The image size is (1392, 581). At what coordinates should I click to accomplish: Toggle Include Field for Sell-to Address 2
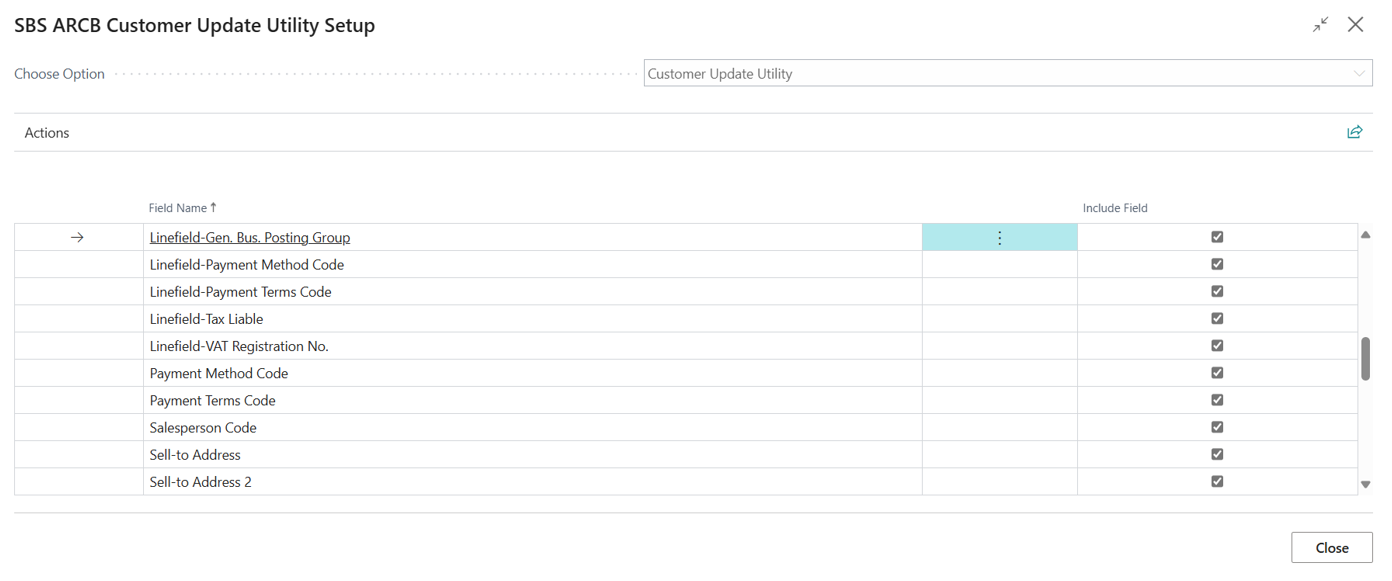1217,481
